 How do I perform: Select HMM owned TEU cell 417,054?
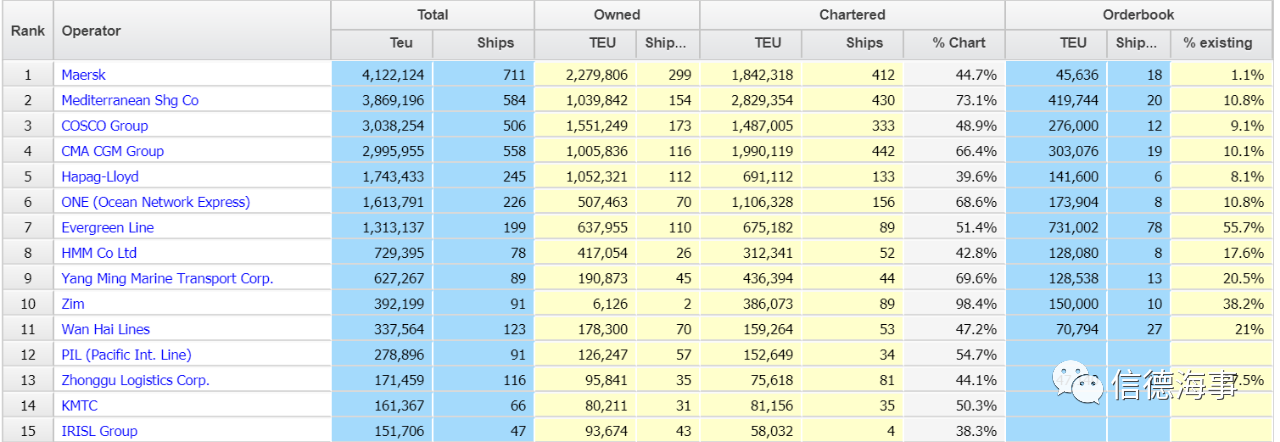[585, 253]
